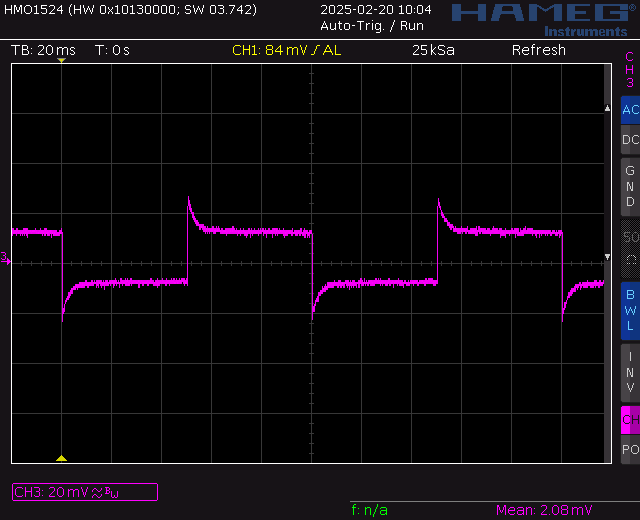The image size is (640, 520).
Task: Click the yellow trigger marker at bottom
Action: [x=61, y=458]
